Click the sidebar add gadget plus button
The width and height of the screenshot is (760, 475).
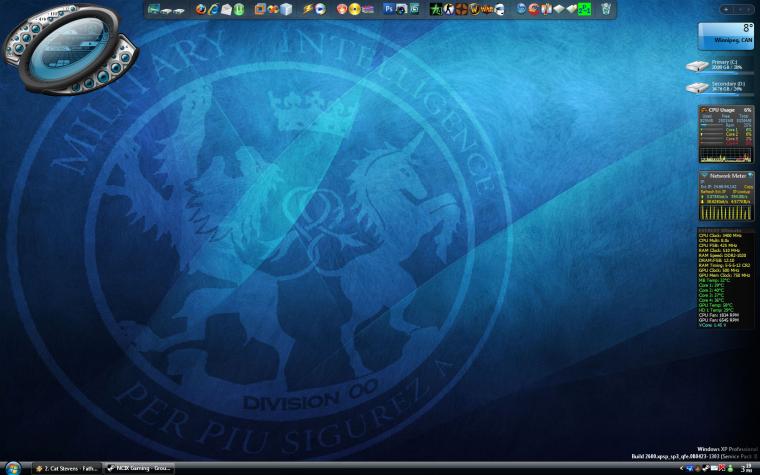tap(726, 9)
